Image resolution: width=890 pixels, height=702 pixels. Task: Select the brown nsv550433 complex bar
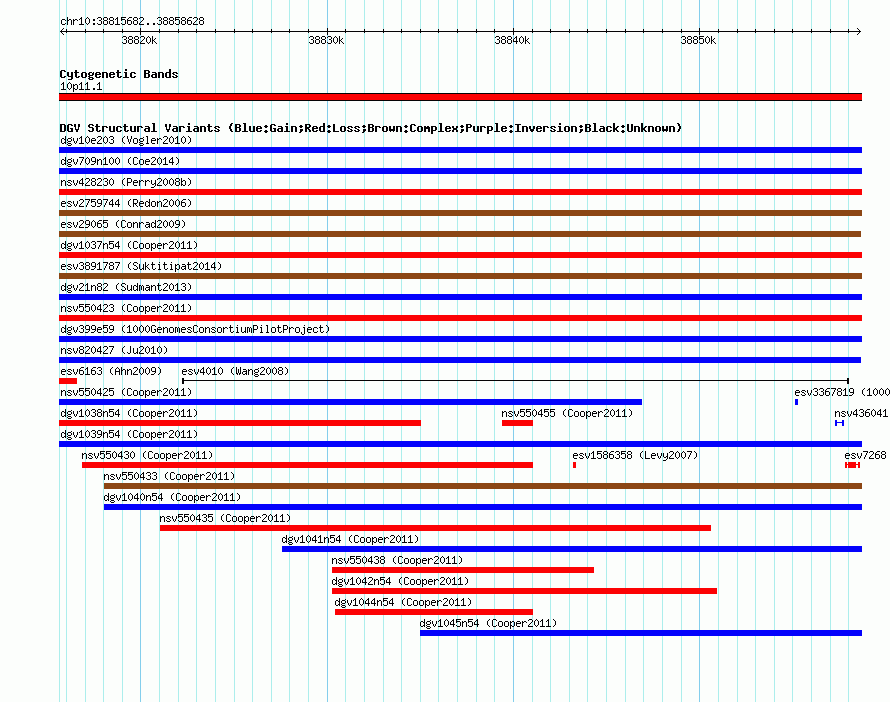coord(483,486)
